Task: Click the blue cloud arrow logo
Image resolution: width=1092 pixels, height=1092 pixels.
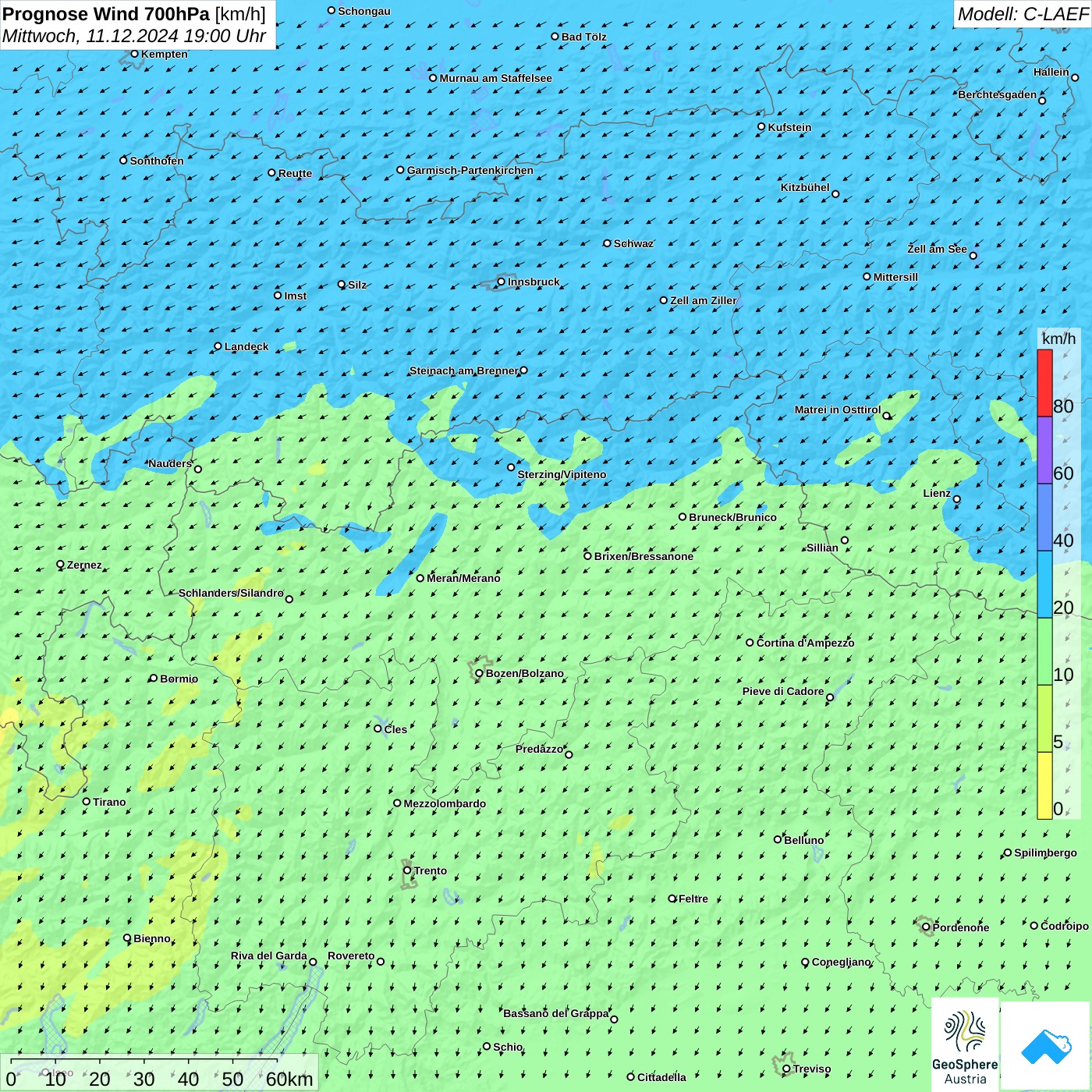Action: tap(1046, 1047)
